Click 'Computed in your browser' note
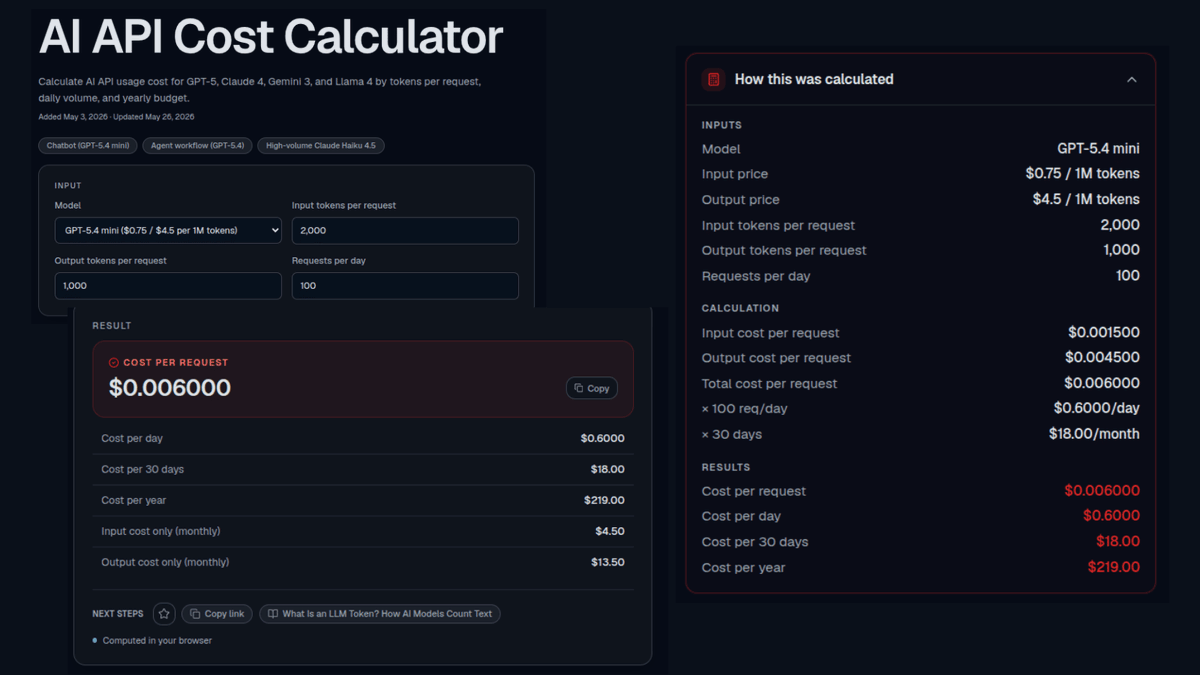The width and height of the screenshot is (1200, 675). coord(157,640)
